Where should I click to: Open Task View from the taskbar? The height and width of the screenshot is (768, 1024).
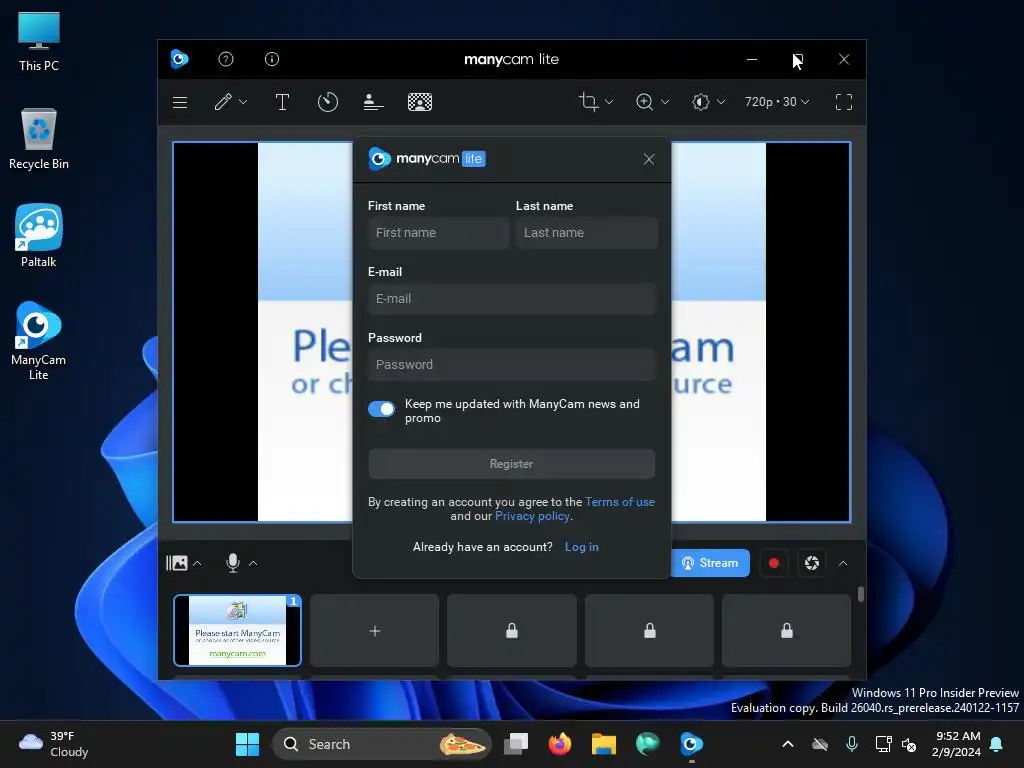(516, 744)
